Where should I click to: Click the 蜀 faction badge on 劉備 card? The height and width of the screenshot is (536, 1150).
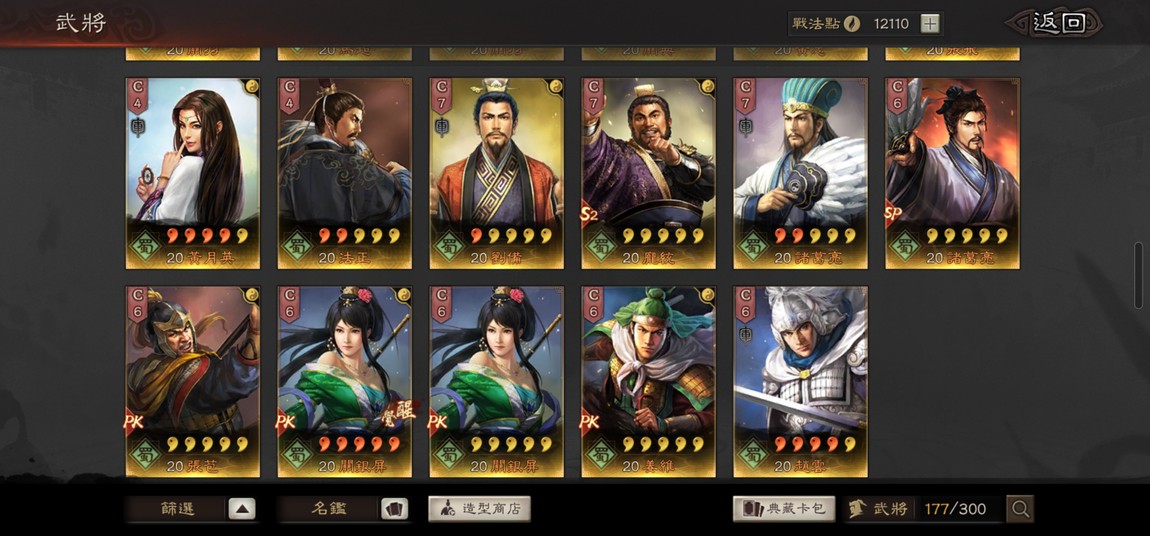447,245
